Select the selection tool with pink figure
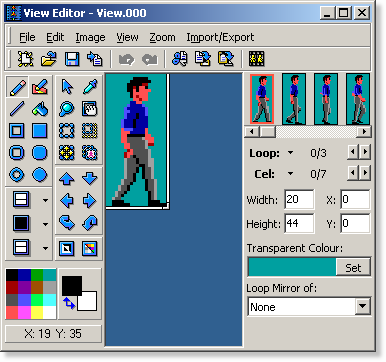 (x=90, y=153)
